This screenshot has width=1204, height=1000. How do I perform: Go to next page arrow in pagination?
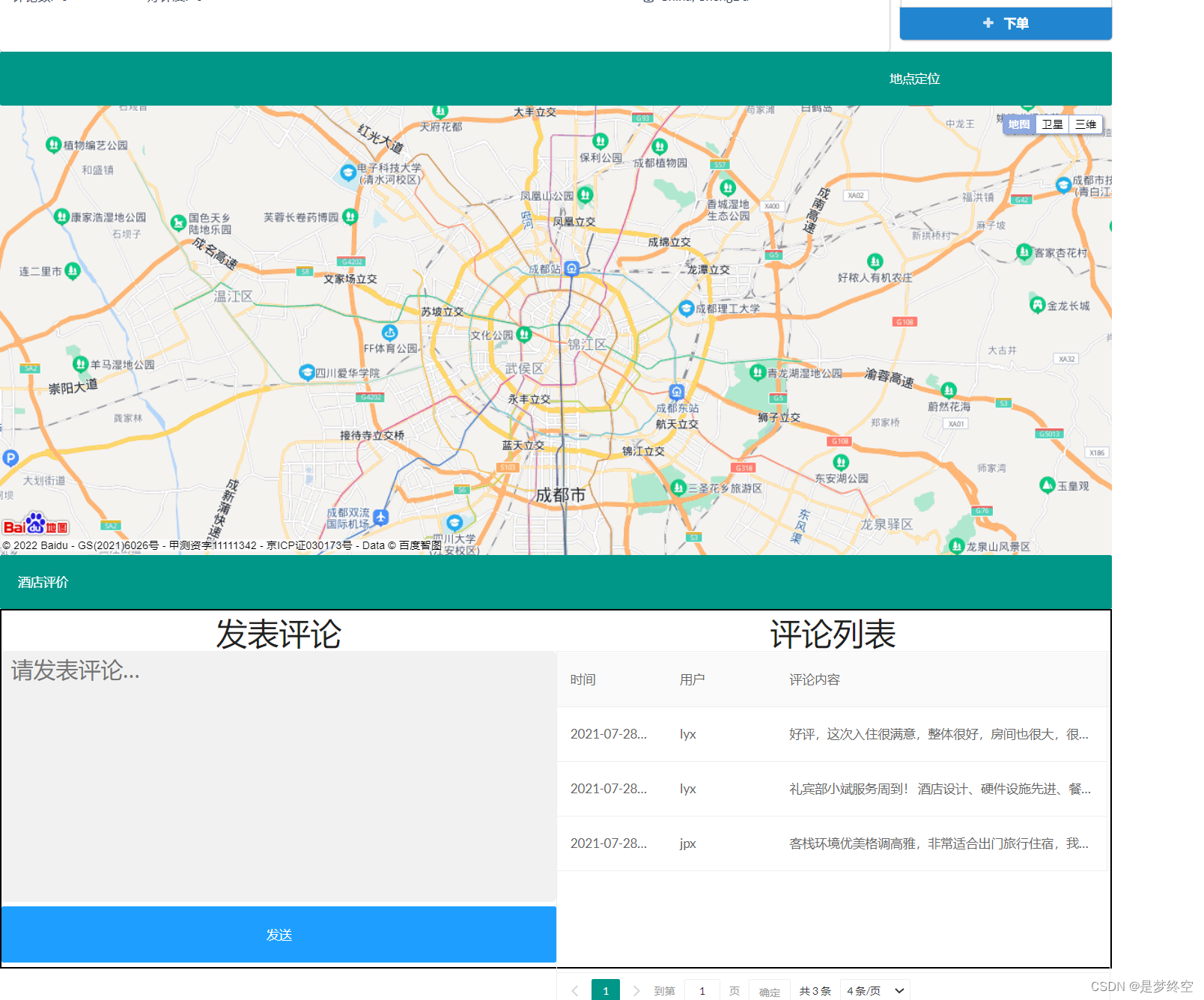pyautogui.click(x=636, y=990)
